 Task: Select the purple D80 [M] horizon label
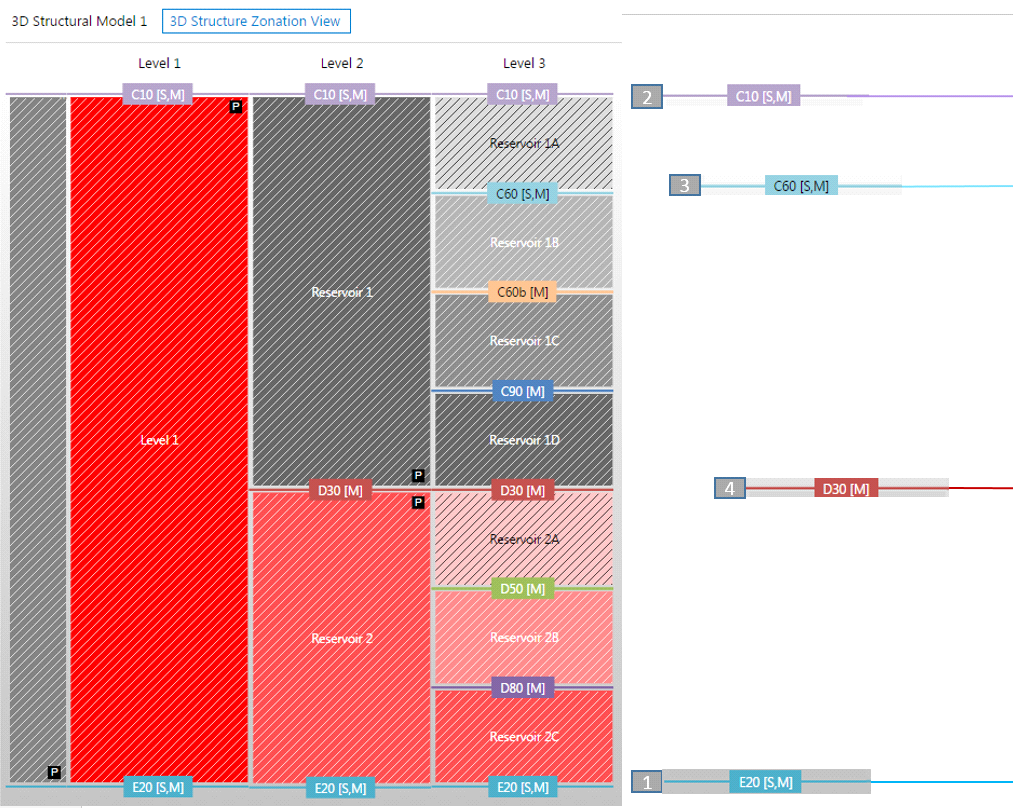coord(523,688)
